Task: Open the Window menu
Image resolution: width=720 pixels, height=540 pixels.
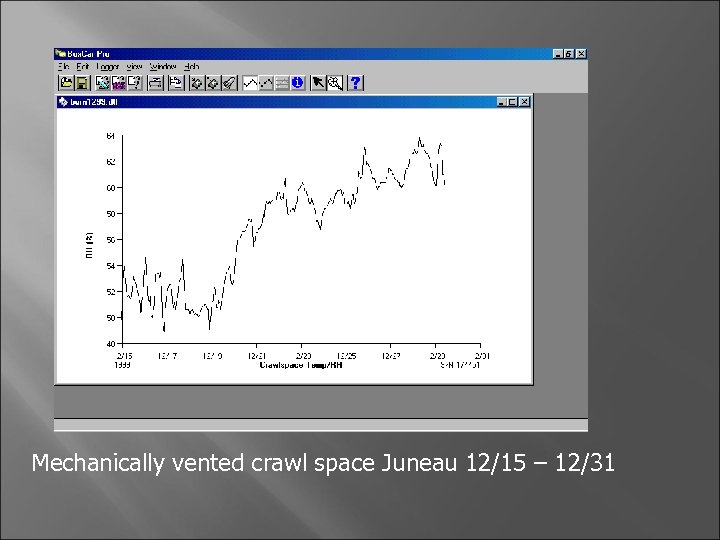Action: 163,67
